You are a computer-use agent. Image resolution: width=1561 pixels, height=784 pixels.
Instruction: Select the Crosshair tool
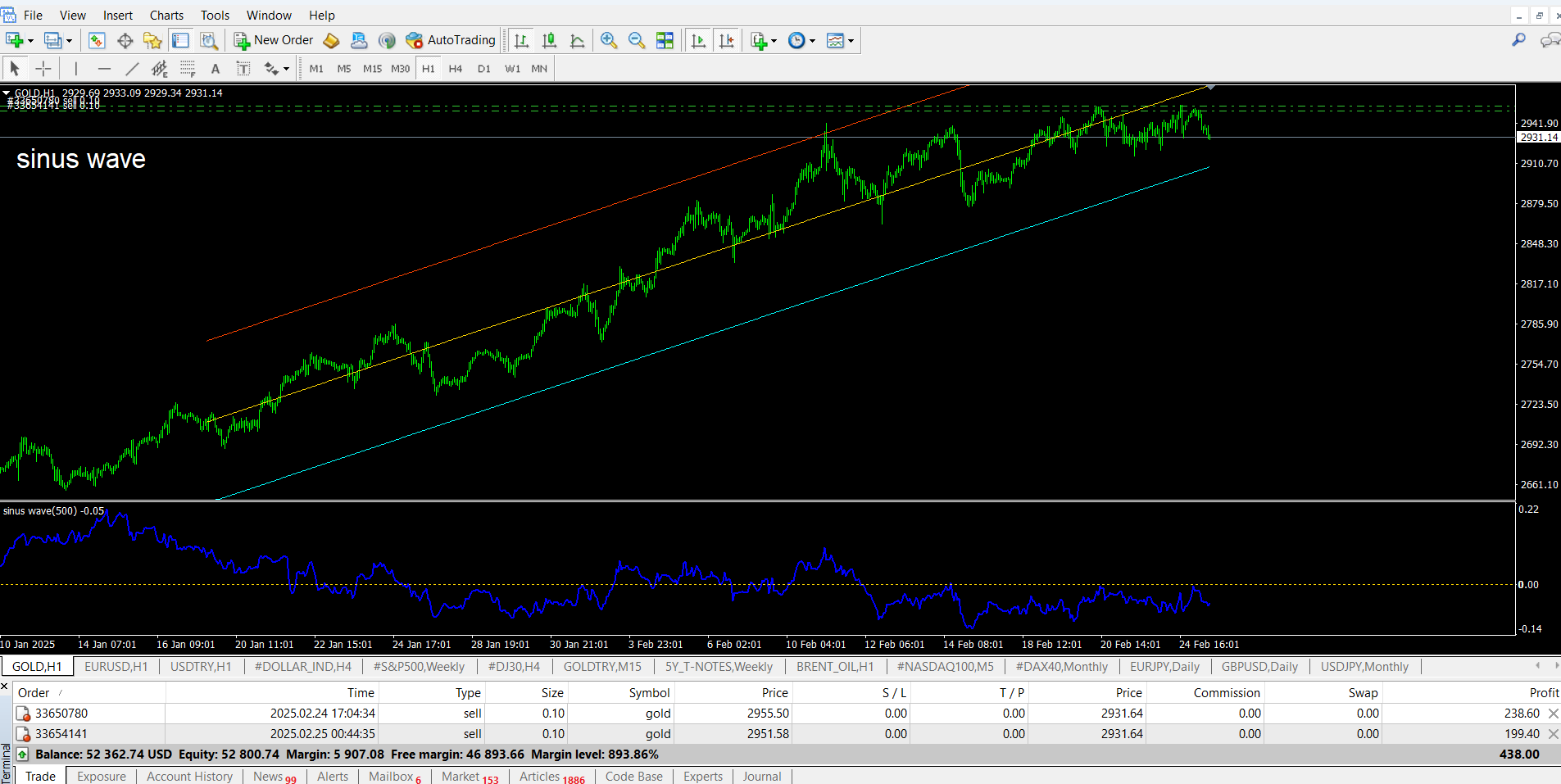pos(43,69)
